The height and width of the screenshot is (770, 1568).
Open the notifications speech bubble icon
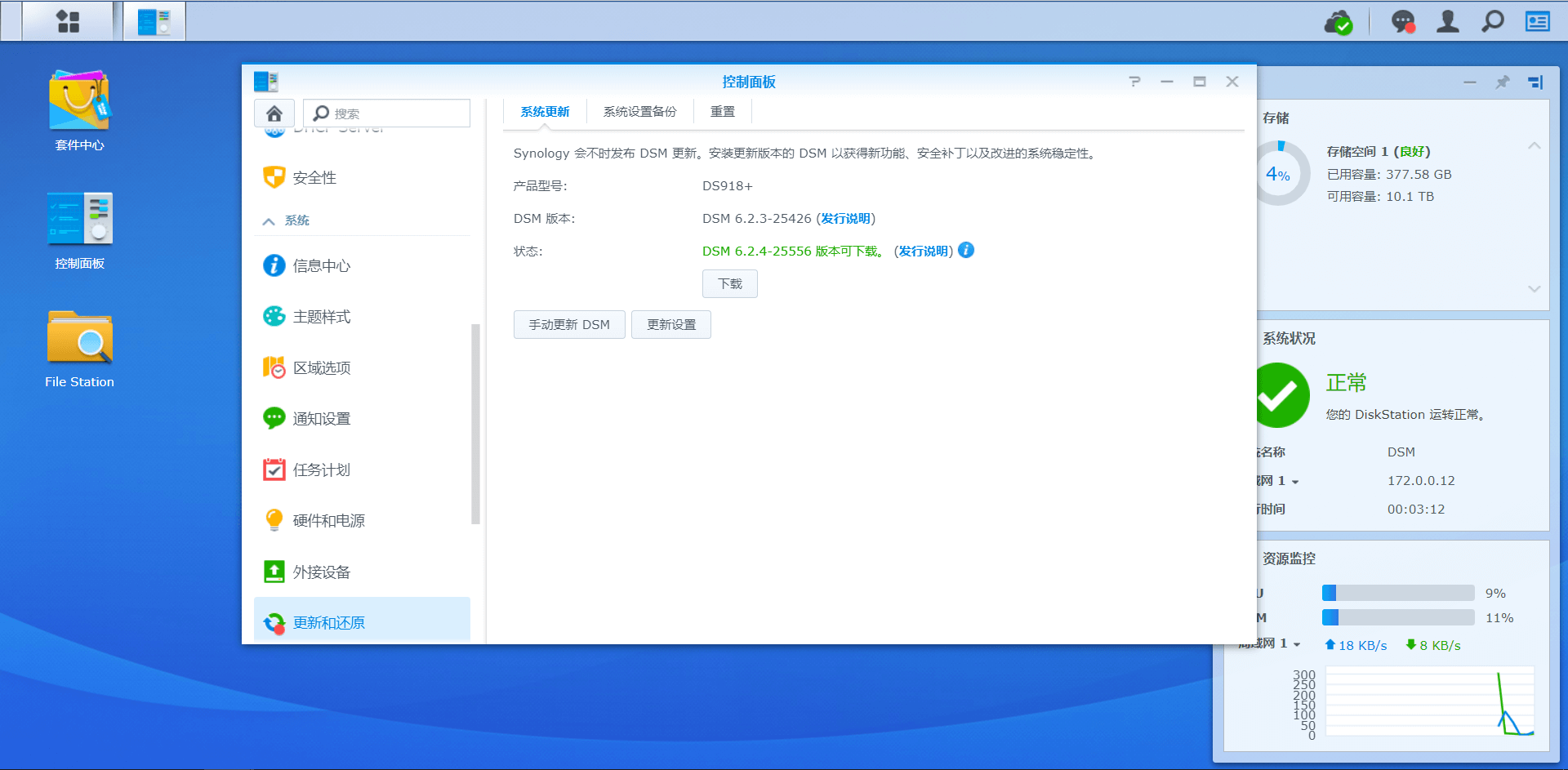(x=1402, y=21)
